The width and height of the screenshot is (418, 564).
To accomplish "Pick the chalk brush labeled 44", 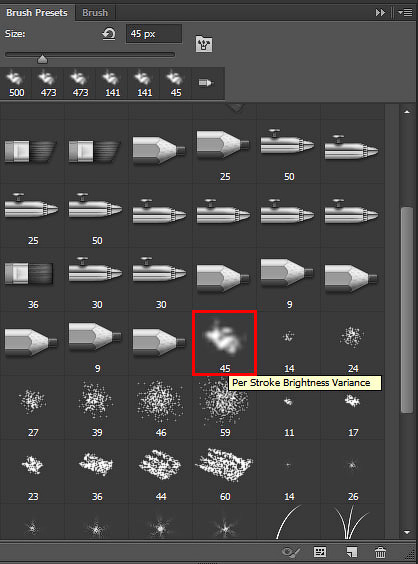I will pyautogui.click(x=161, y=471).
